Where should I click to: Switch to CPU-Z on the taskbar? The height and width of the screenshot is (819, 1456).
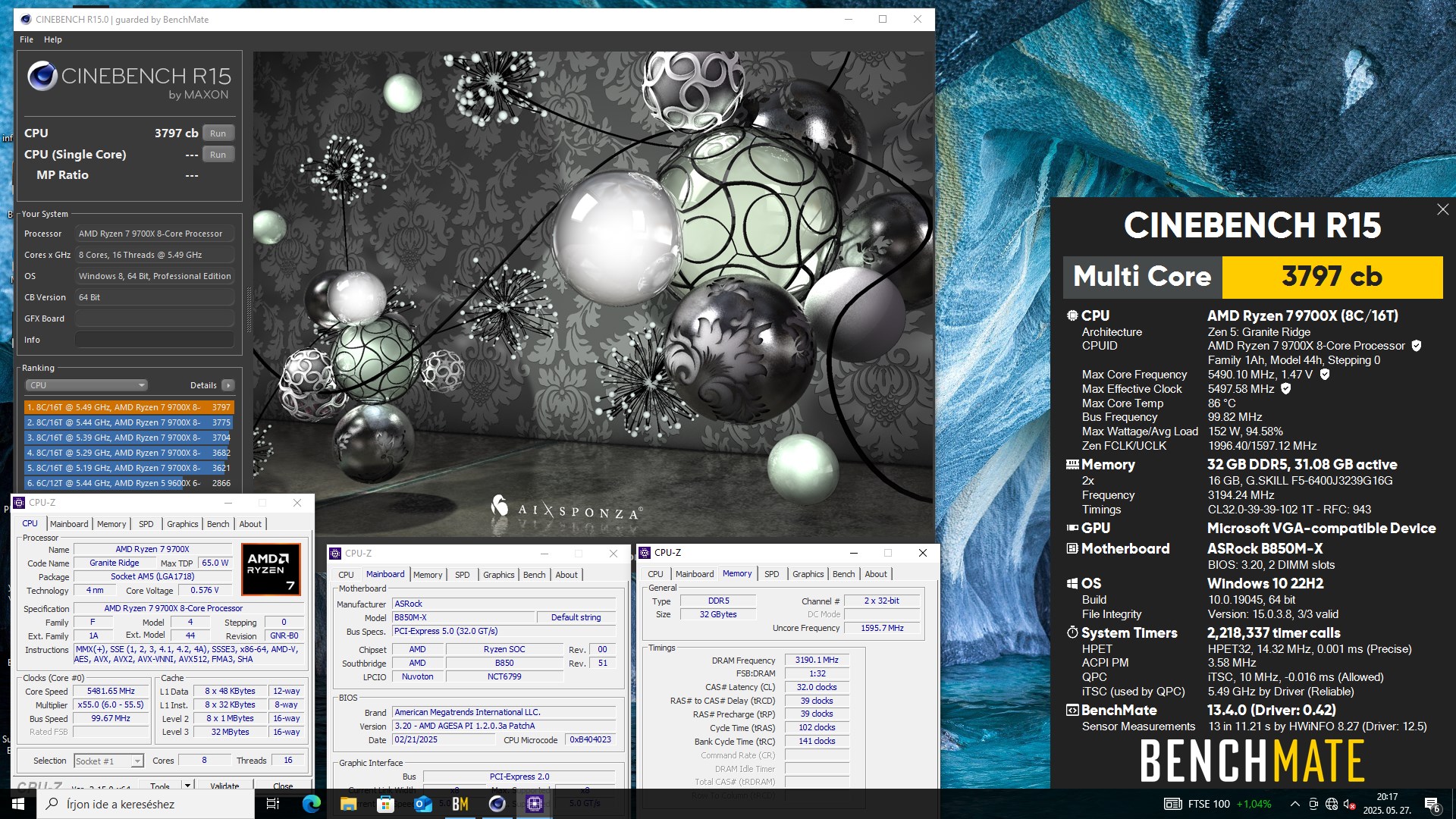point(534,804)
